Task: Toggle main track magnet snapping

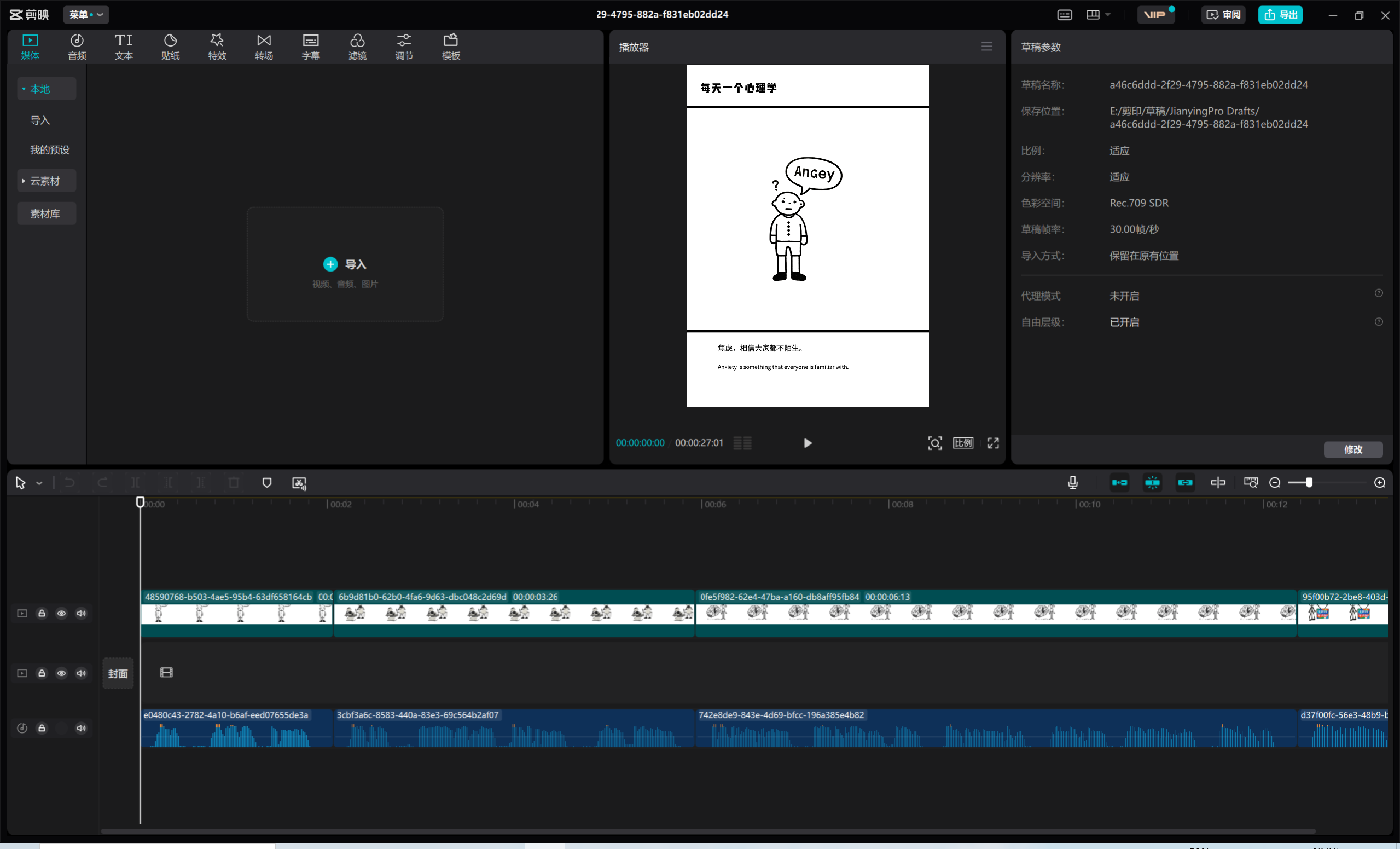Action: pyautogui.click(x=1119, y=483)
